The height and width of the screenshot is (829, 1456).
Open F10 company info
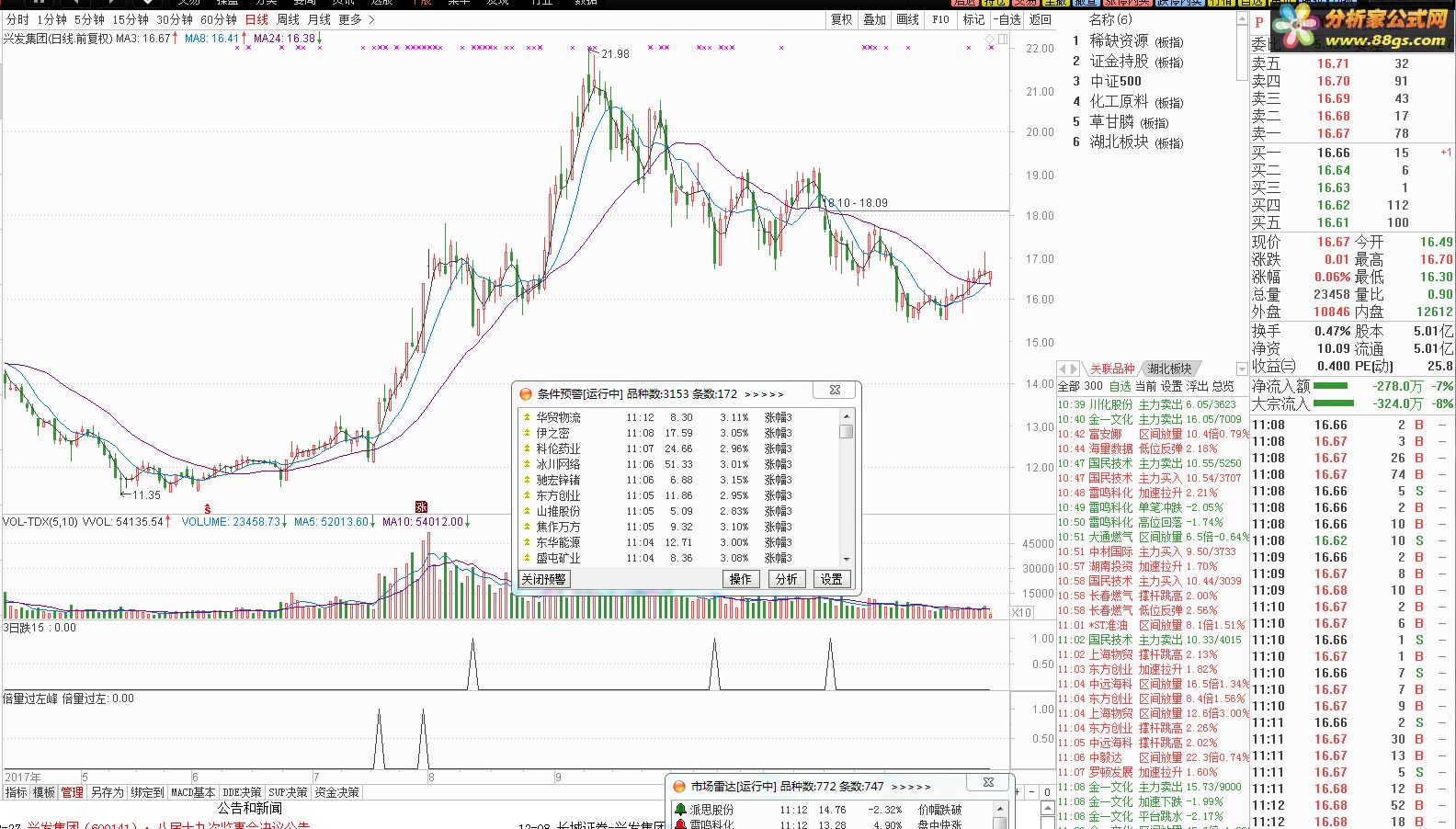point(940,19)
